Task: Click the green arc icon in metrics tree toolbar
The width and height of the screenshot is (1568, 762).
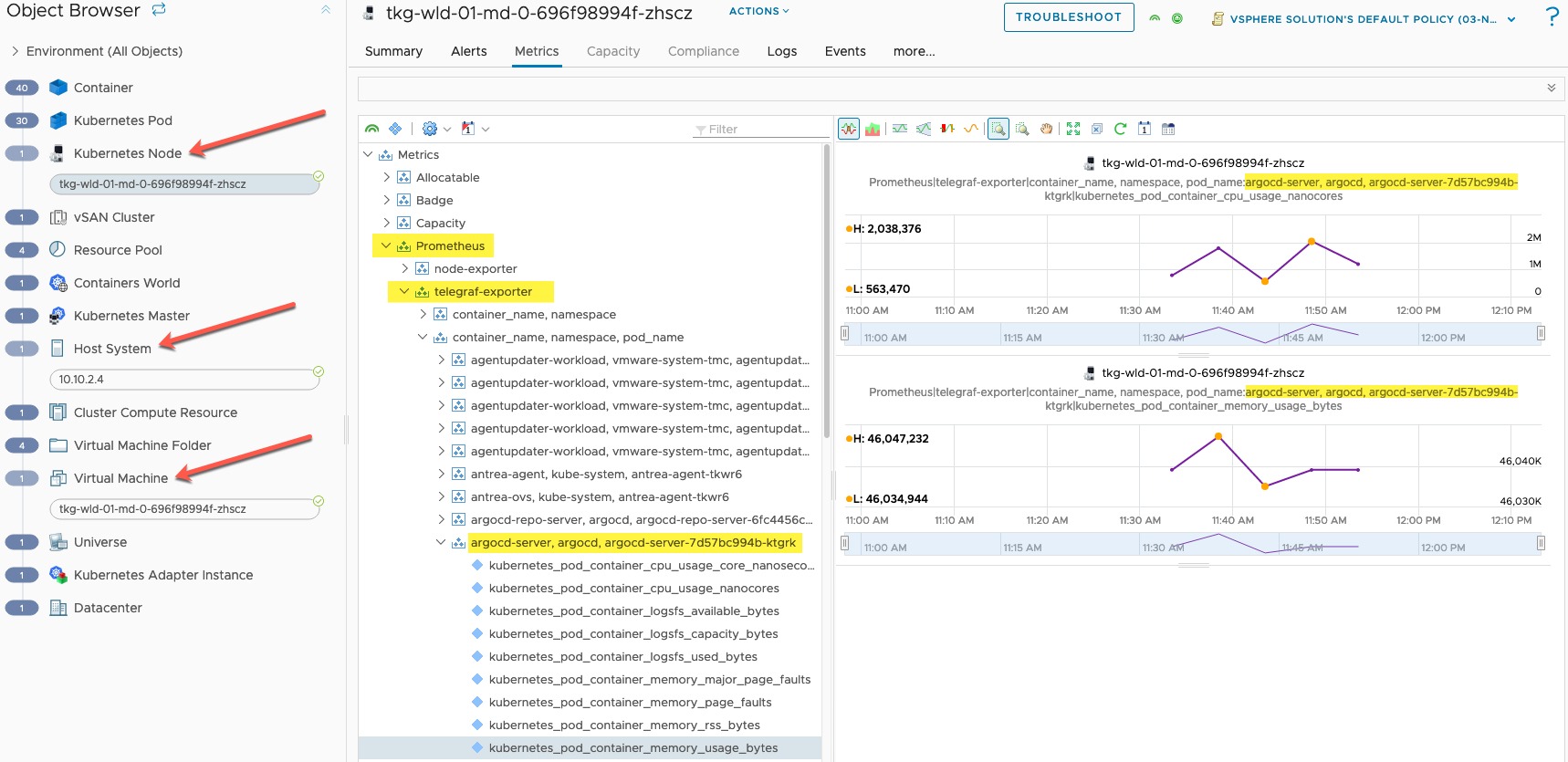Action: (x=371, y=129)
